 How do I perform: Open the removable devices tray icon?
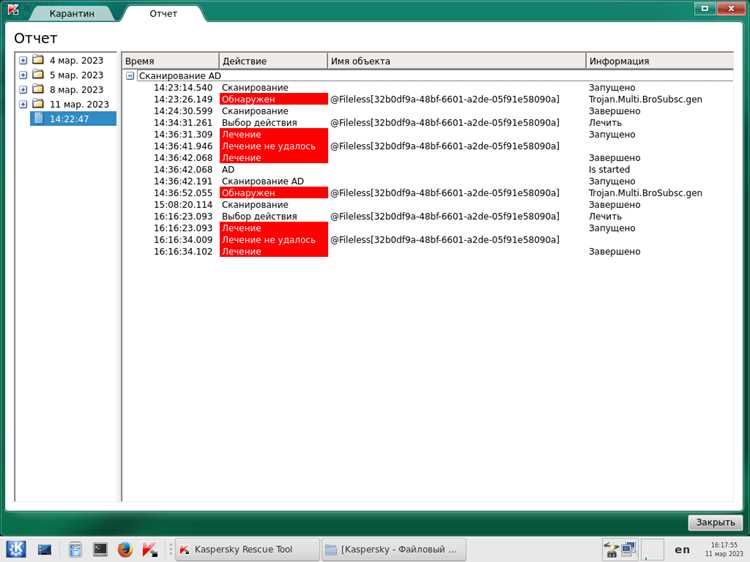(x=611, y=549)
